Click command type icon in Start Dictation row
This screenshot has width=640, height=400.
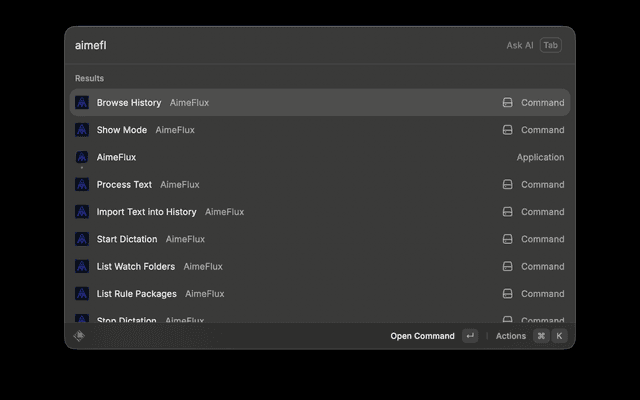(x=507, y=239)
